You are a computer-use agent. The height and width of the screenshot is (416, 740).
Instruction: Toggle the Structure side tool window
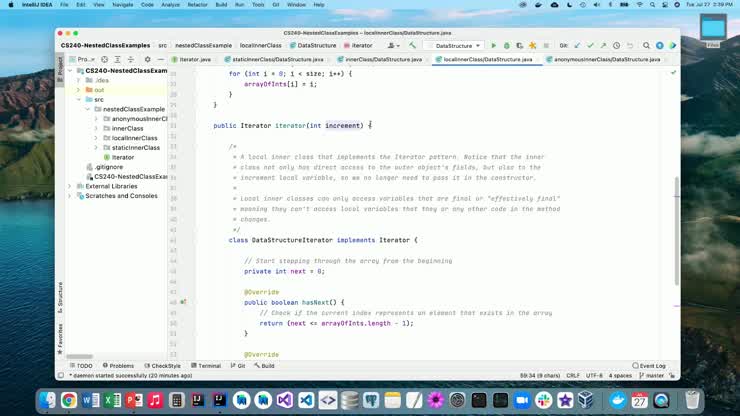point(60,298)
